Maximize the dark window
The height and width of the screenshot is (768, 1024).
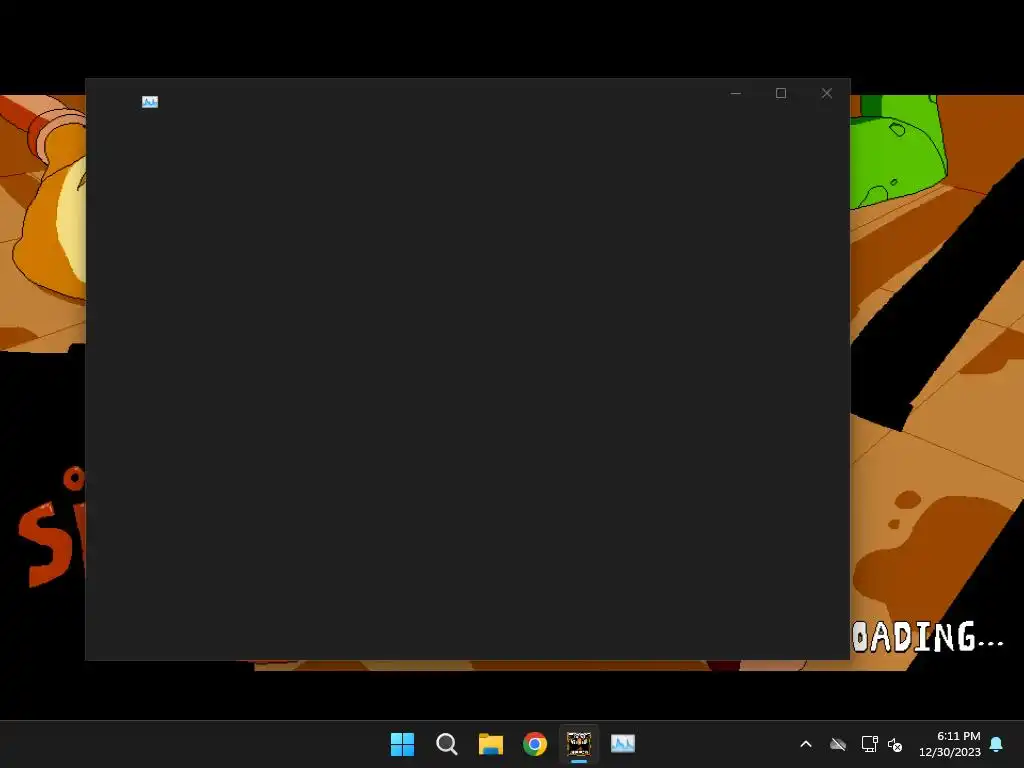coord(780,93)
